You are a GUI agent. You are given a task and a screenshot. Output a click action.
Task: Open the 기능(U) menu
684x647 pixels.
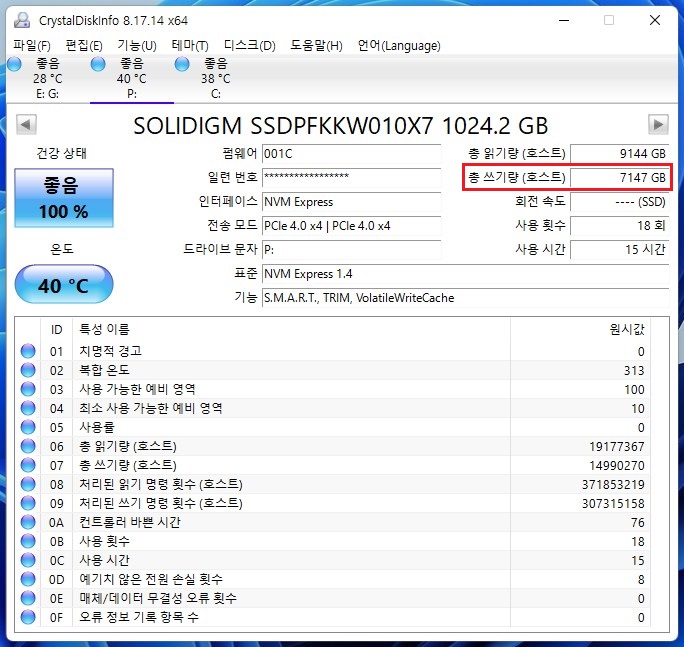coord(137,45)
